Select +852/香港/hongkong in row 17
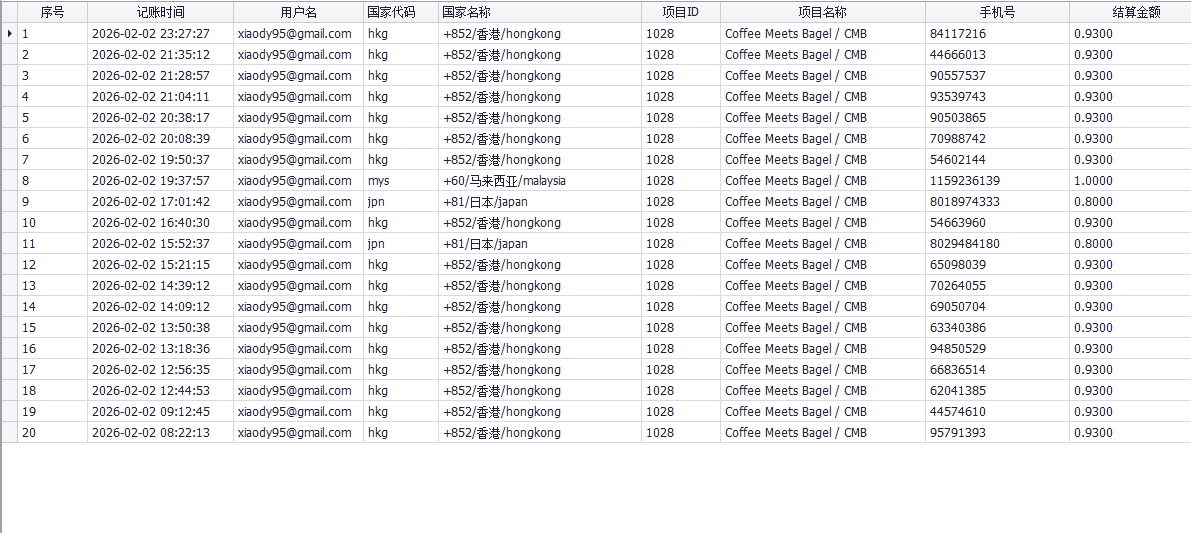 pyautogui.click(x=502, y=370)
